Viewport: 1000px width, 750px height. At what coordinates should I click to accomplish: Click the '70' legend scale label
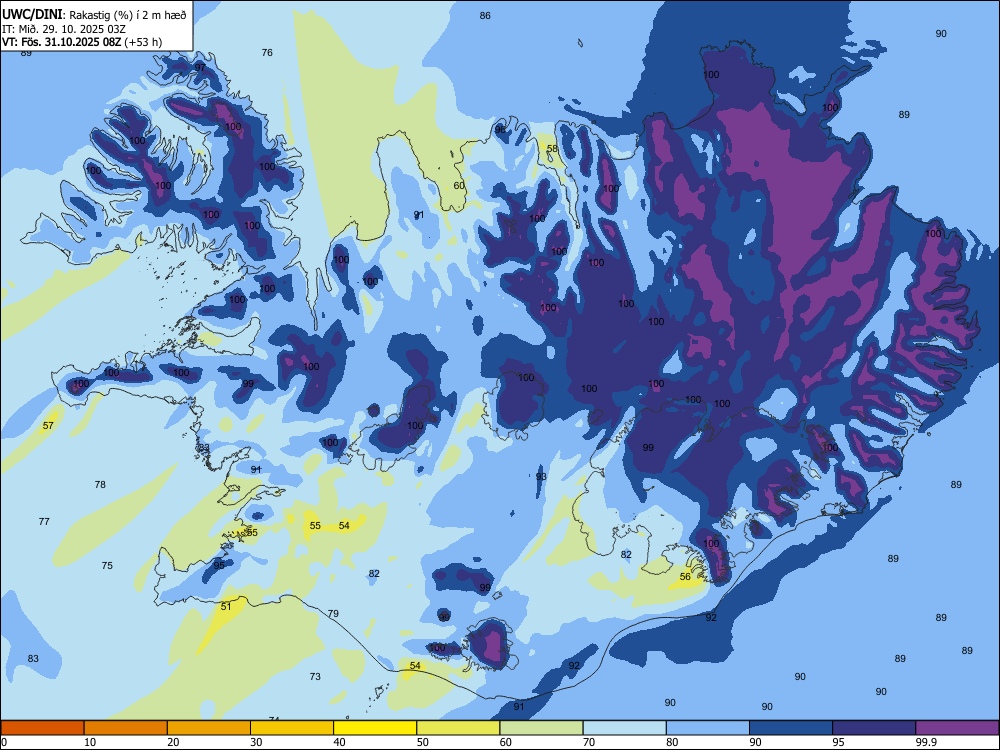589,742
